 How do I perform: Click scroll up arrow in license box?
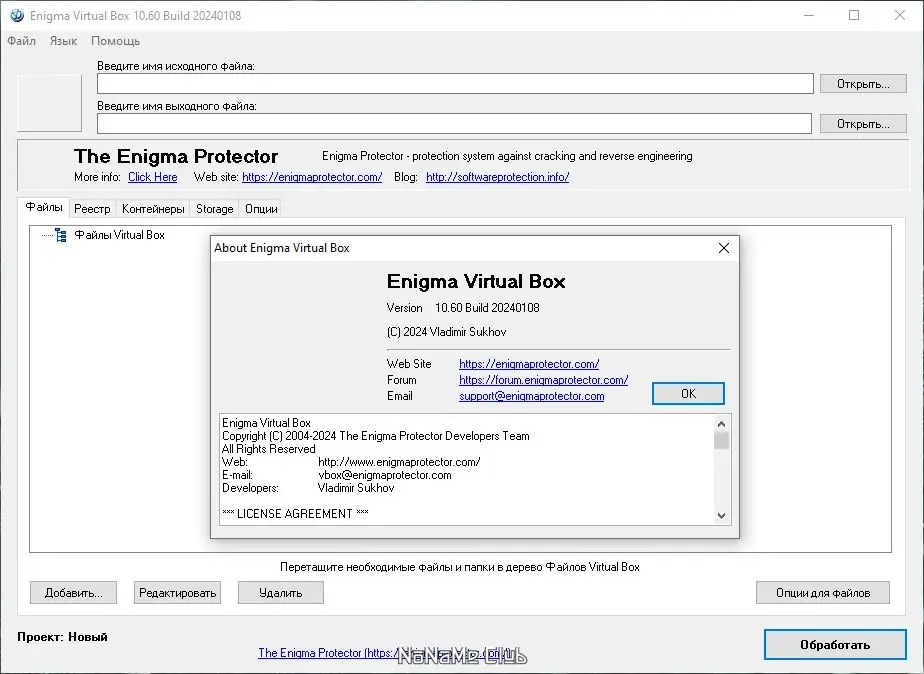click(x=721, y=424)
